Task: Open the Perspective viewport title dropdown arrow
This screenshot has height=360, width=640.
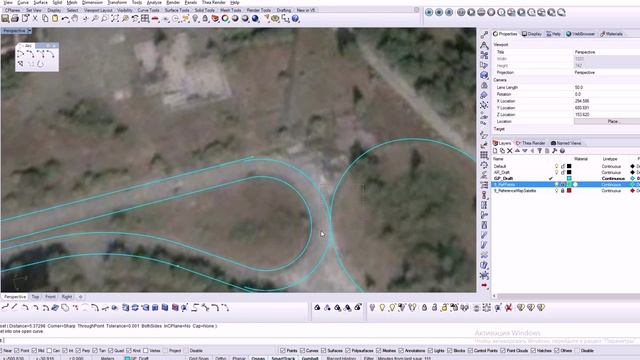Action: (x=29, y=31)
